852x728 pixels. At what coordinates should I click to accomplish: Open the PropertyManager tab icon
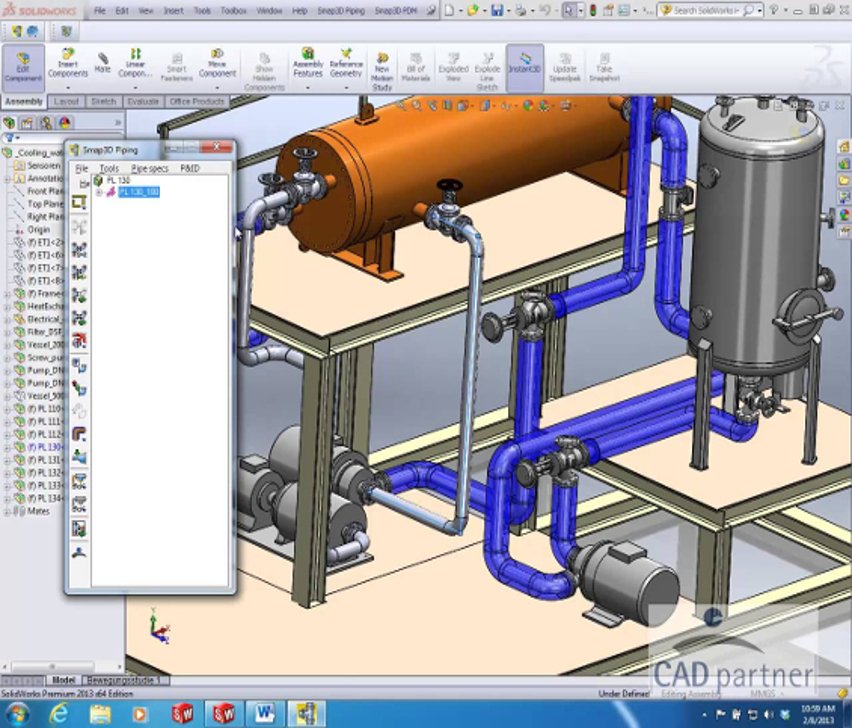coord(27,123)
